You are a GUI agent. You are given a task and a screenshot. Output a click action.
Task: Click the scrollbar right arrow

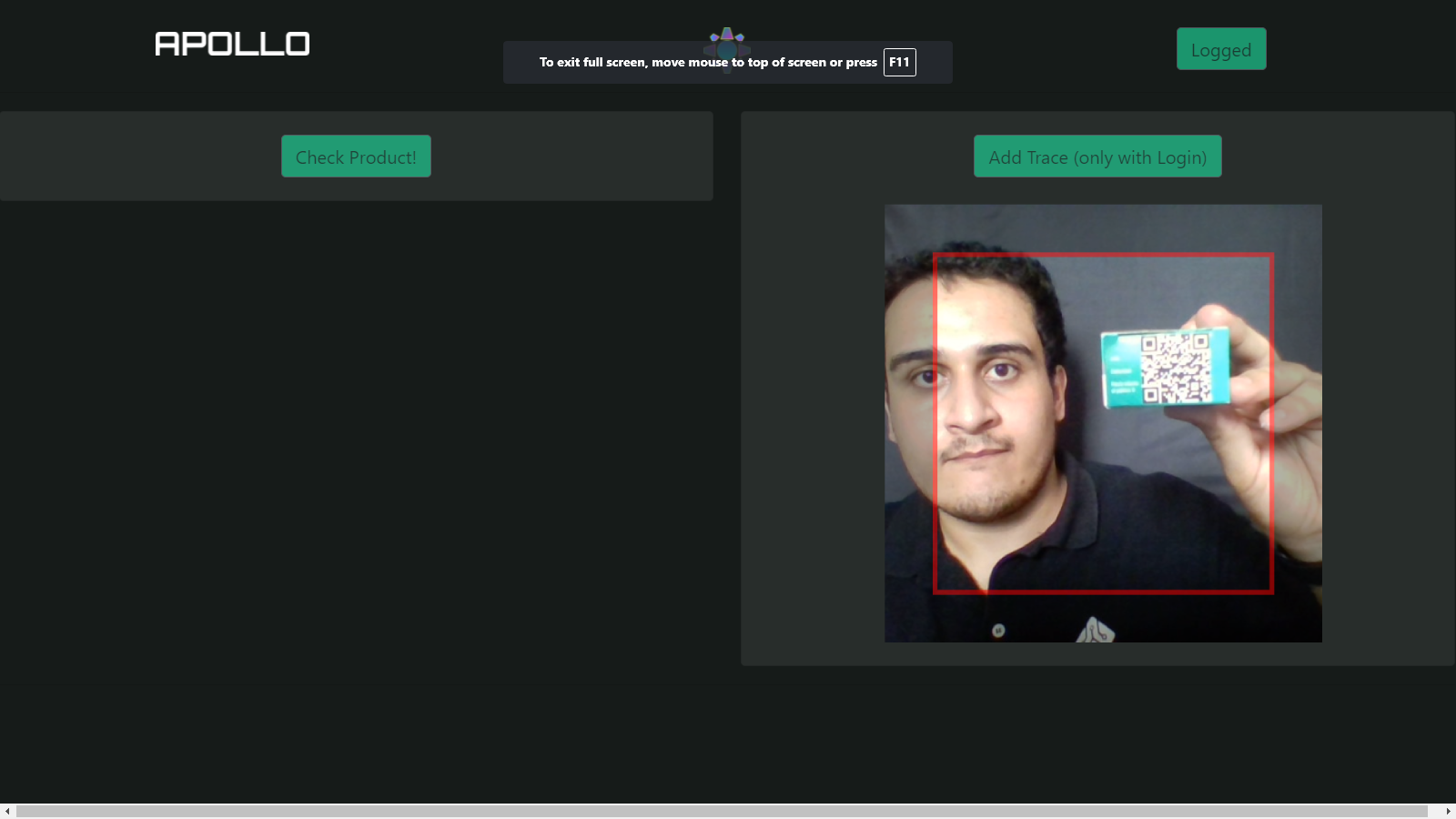point(1448,811)
